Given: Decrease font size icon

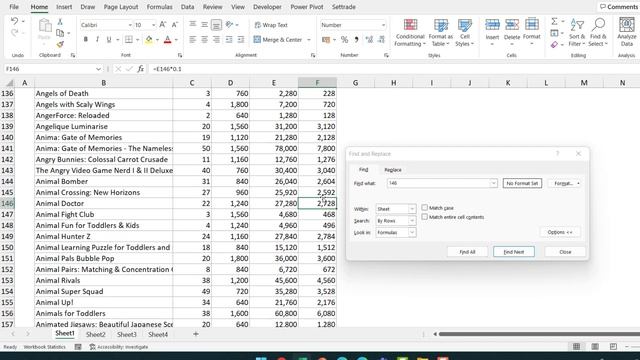Looking at the screenshot, I should pyautogui.click(x=175, y=25).
